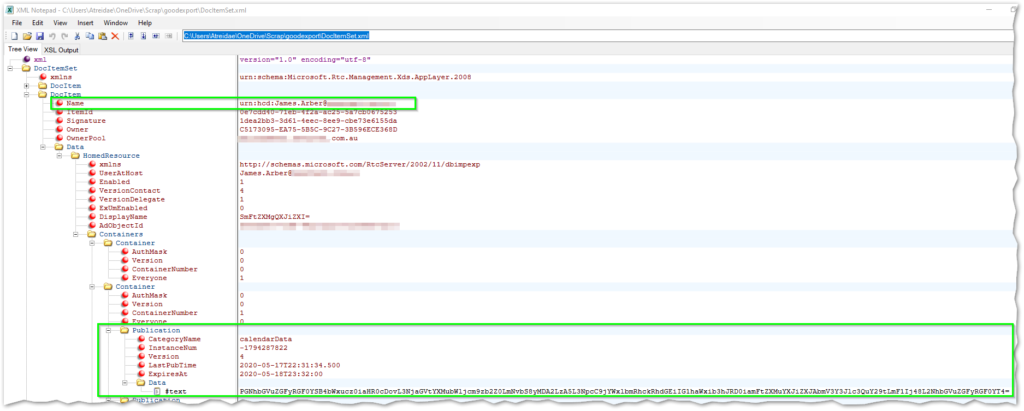Viewport: 1024px width, 411px height.
Task: Click the Nudge node up icon
Action: pos(132,36)
